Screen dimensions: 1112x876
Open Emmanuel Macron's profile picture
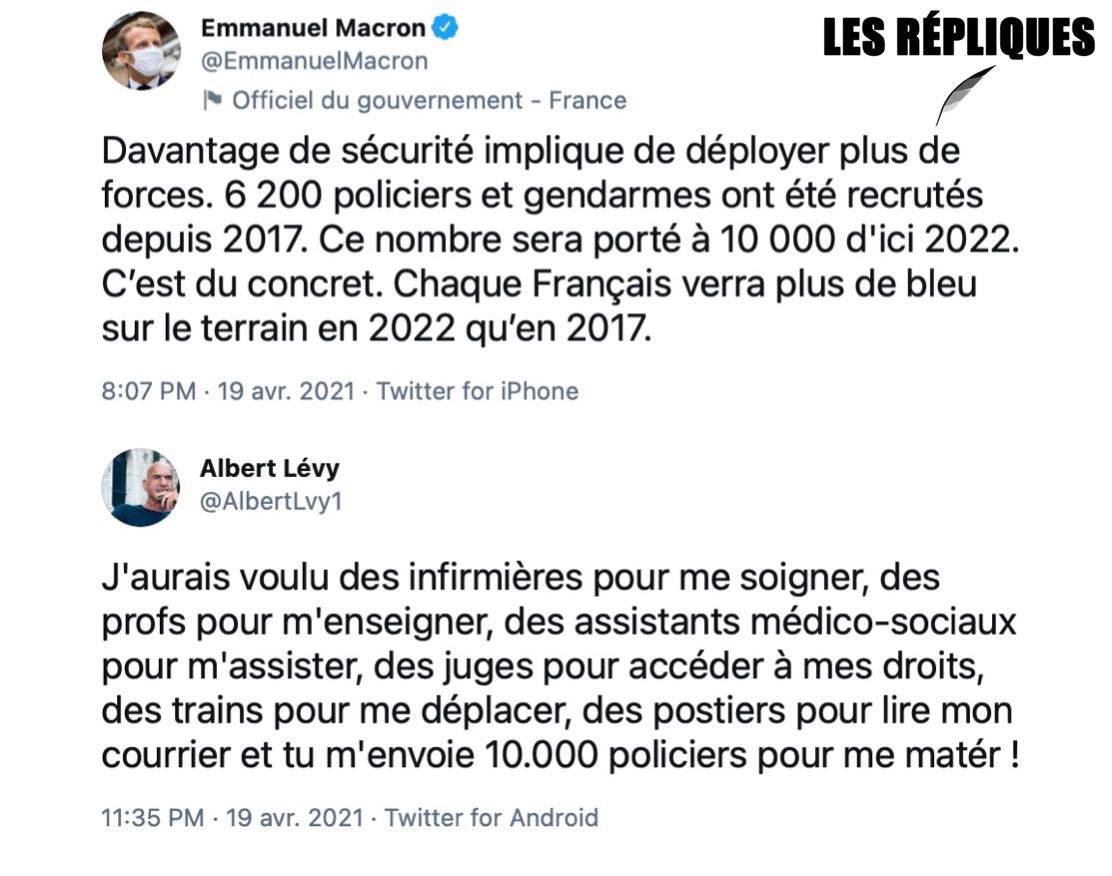point(141,51)
